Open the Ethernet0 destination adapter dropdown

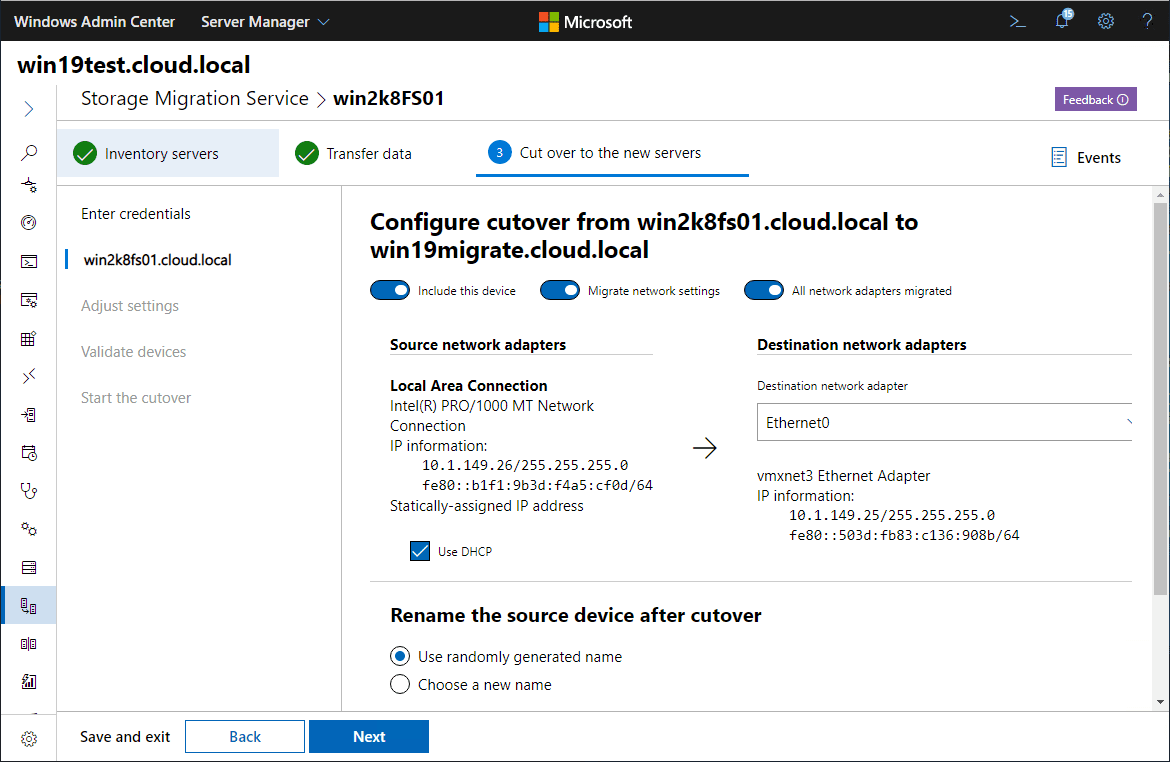[x=944, y=423]
